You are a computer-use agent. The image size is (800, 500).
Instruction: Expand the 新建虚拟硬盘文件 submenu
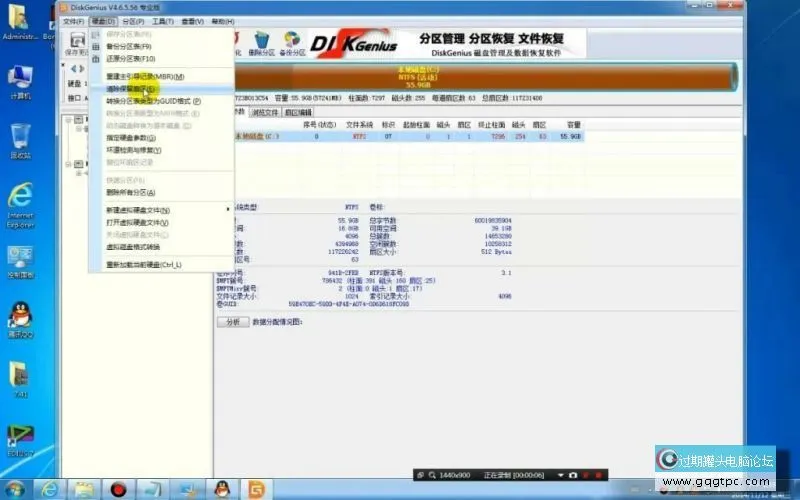tap(138, 210)
